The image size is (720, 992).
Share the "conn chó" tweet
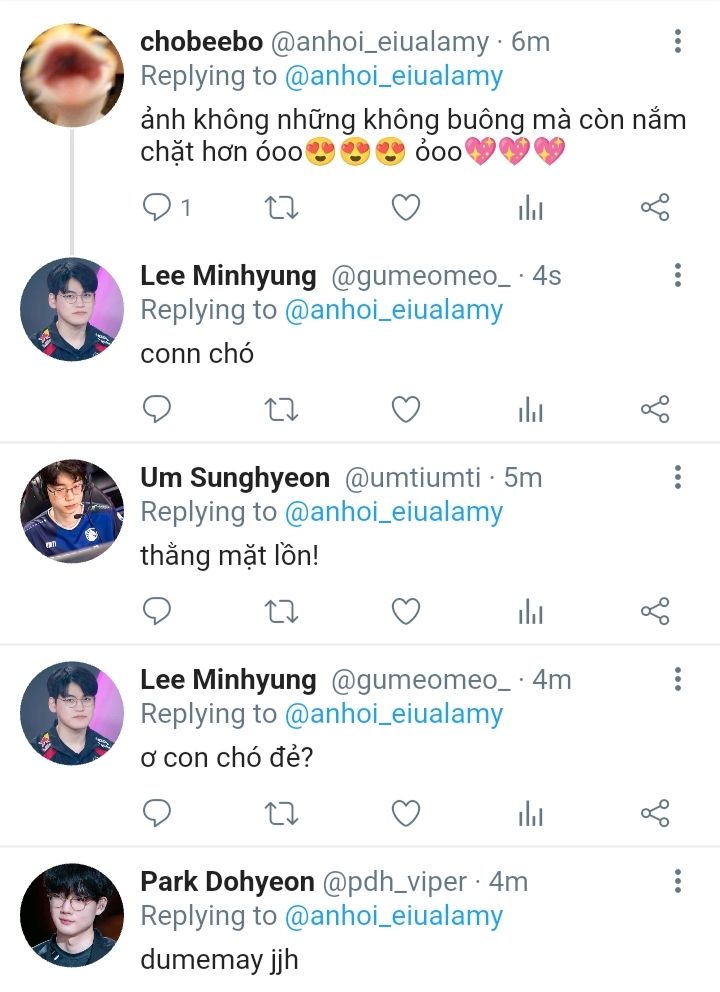tap(654, 409)
